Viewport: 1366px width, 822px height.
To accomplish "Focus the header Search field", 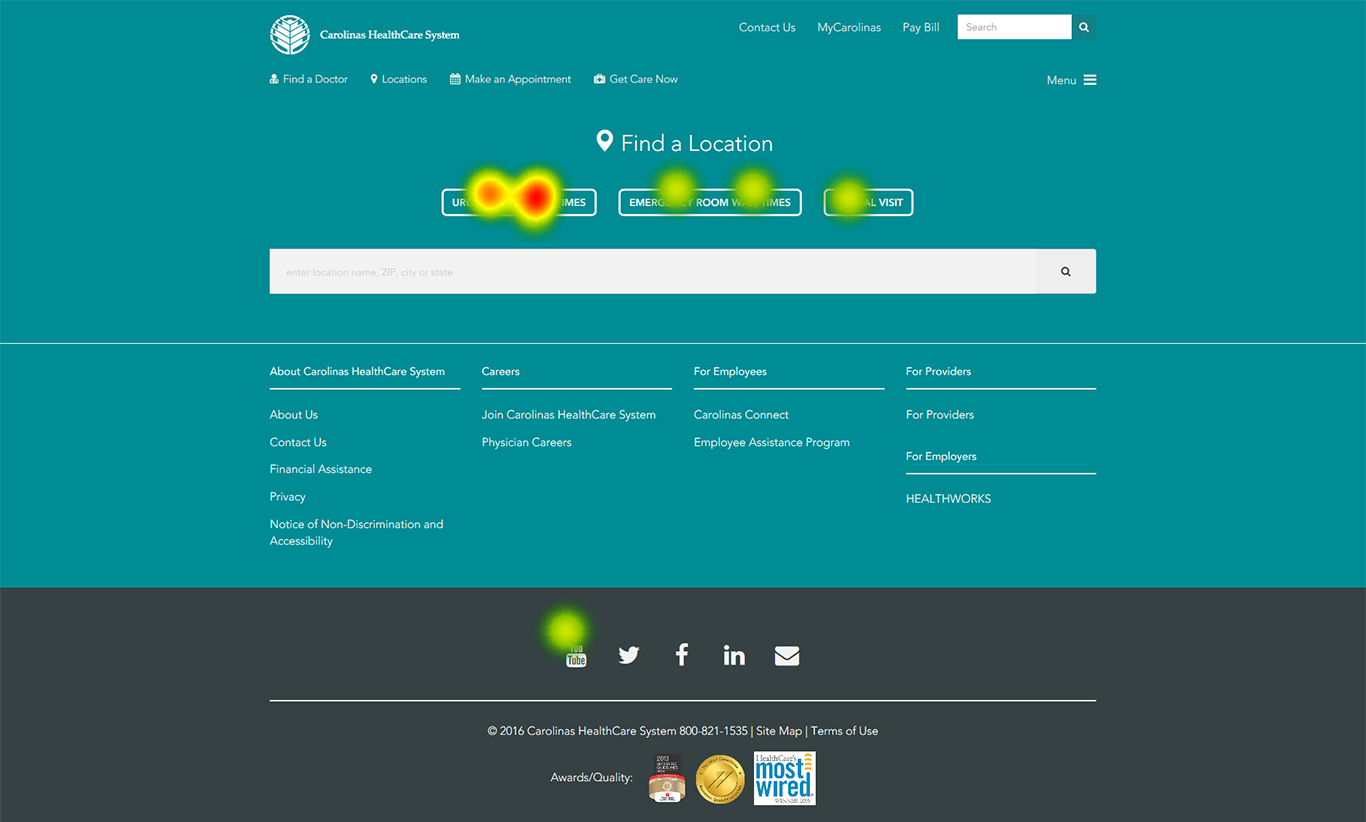I will coord(1014,27).
